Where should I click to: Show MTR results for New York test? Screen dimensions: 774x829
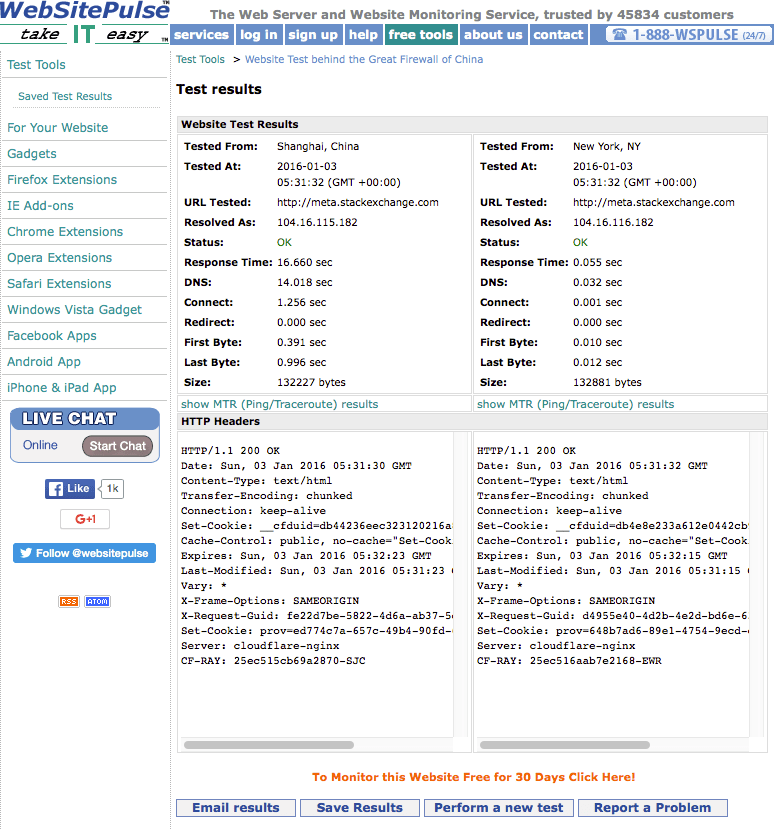[576, 404]
